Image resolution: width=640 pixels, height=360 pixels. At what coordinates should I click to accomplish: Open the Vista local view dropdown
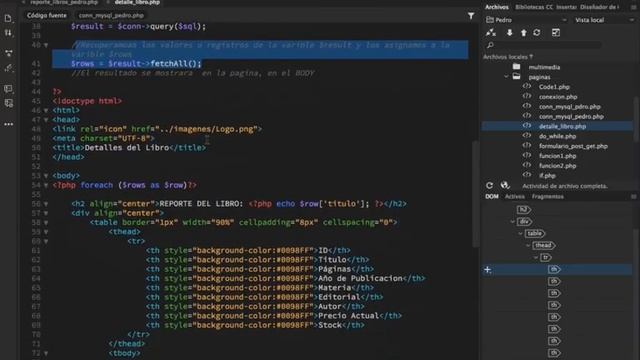tap(603, 20)
